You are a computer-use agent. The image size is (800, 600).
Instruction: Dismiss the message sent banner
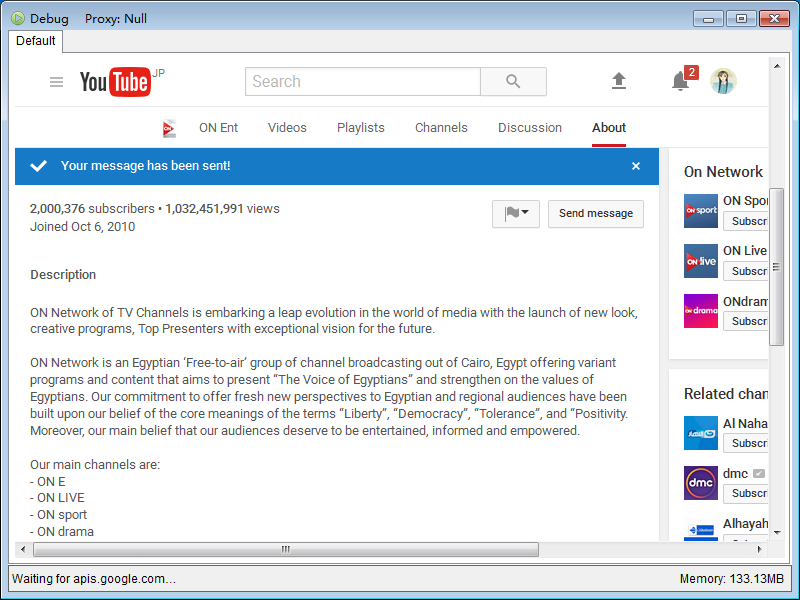point(636,166)
